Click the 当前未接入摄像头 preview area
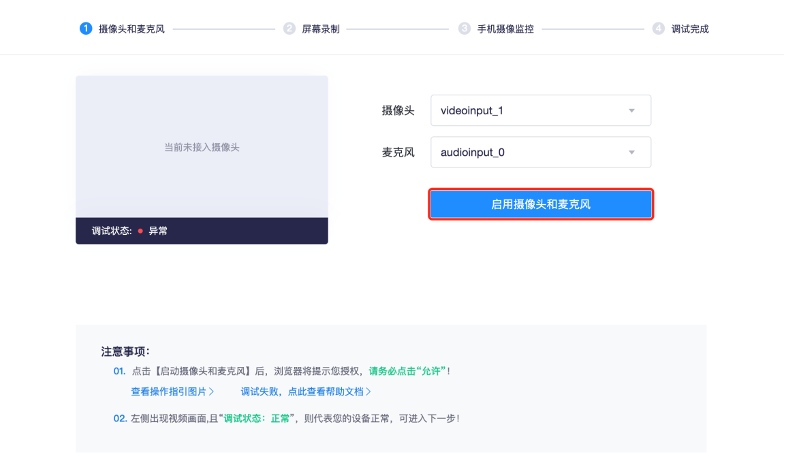Viewport: 785px width, 470px height. pyautogui.click(x=201, y=147)
